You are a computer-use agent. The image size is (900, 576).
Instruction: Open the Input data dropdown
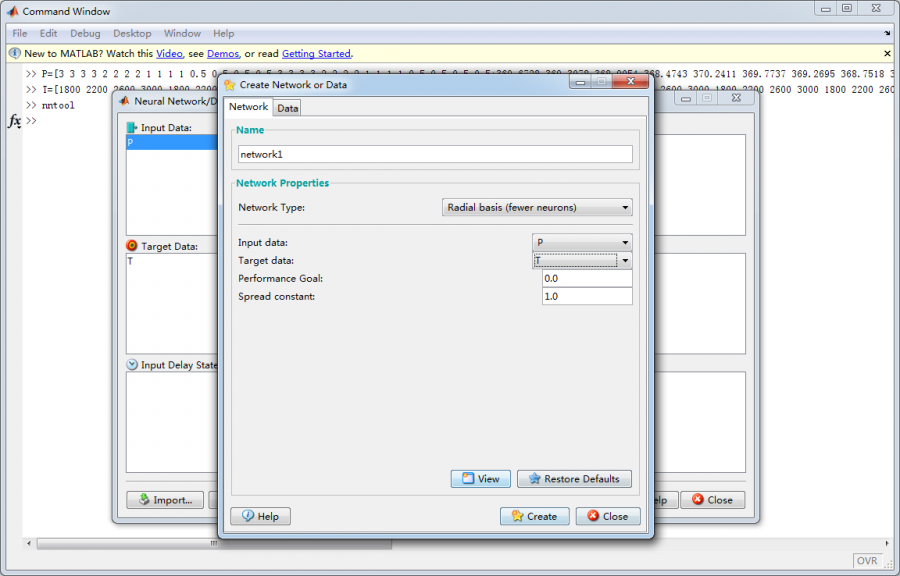click(582, 243)
